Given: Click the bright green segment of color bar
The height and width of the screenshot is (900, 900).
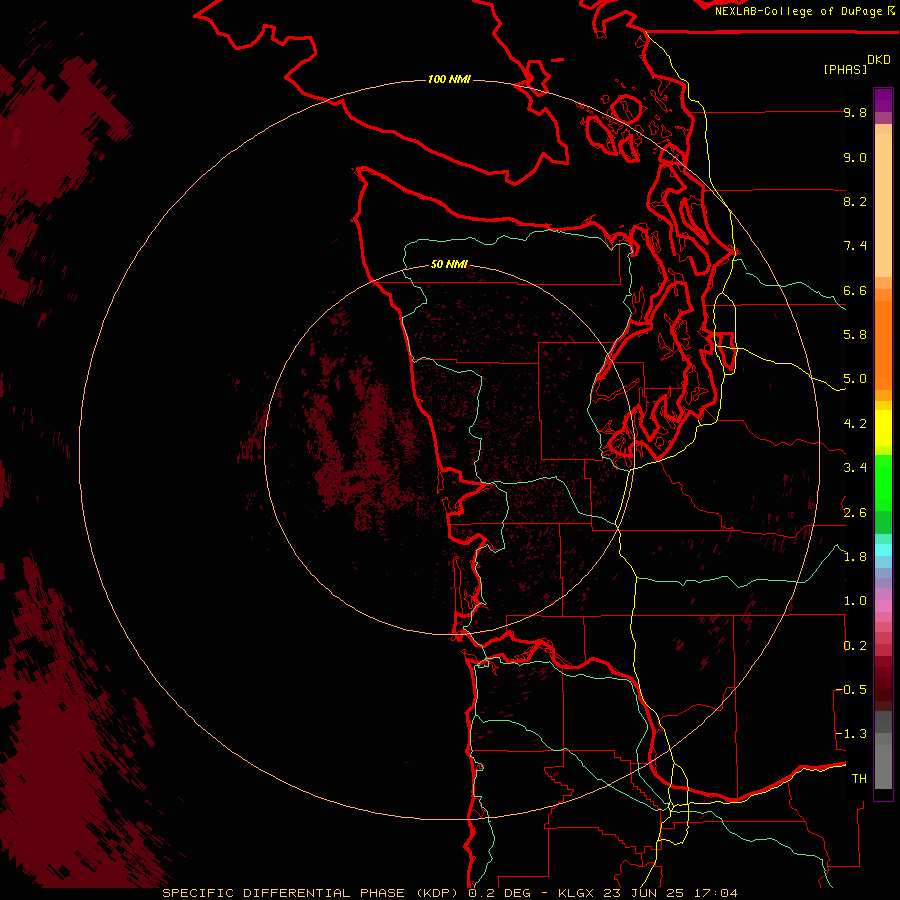Looking at the screenshot, I should tap(883, 484).
